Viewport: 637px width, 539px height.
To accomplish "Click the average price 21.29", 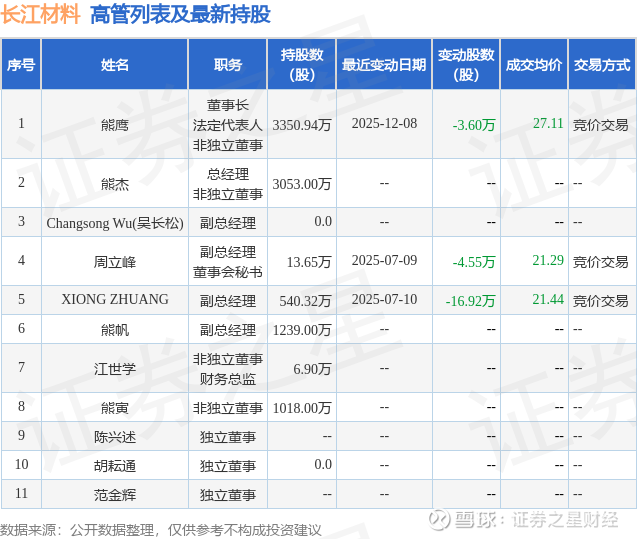I will [548, 260].
